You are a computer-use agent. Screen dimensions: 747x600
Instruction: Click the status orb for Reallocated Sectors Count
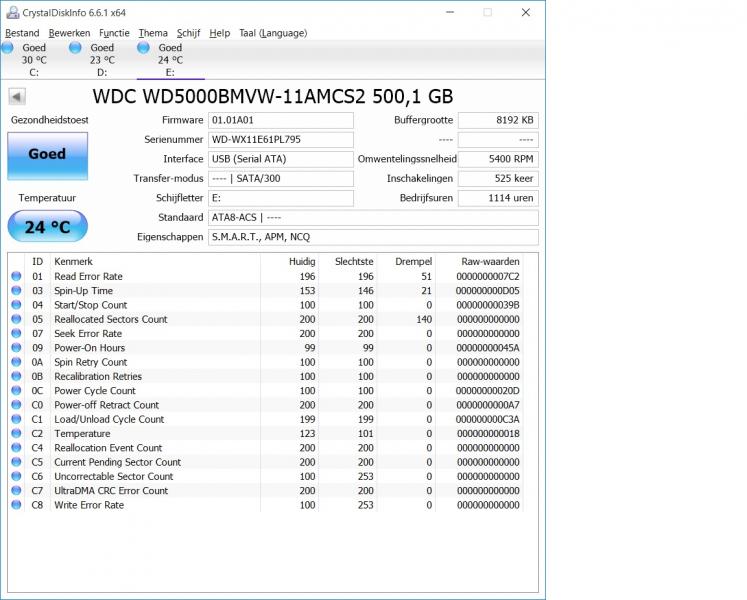[16, 319]
